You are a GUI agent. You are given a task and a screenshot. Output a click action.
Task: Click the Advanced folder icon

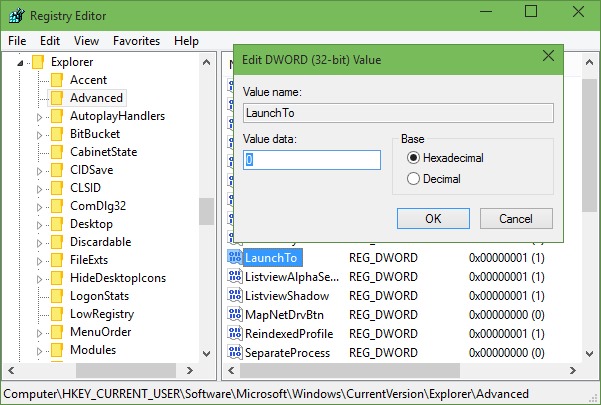pyautogui.click(x=57, y=98)
